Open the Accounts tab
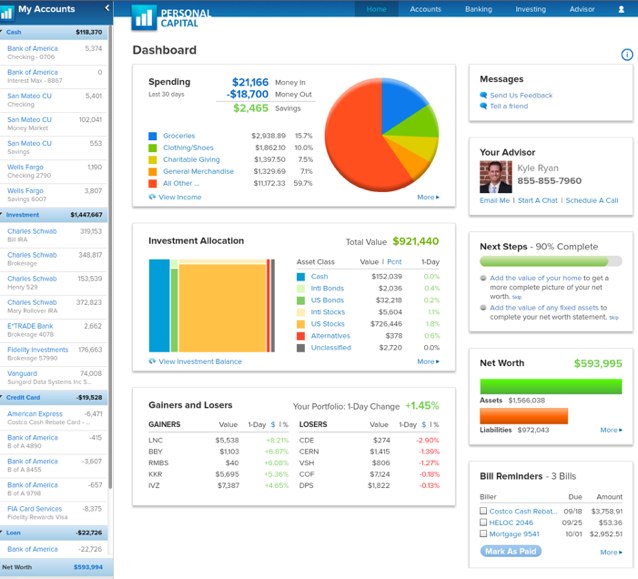This screenshot has width=638, height=579. (x=425, y=9)
